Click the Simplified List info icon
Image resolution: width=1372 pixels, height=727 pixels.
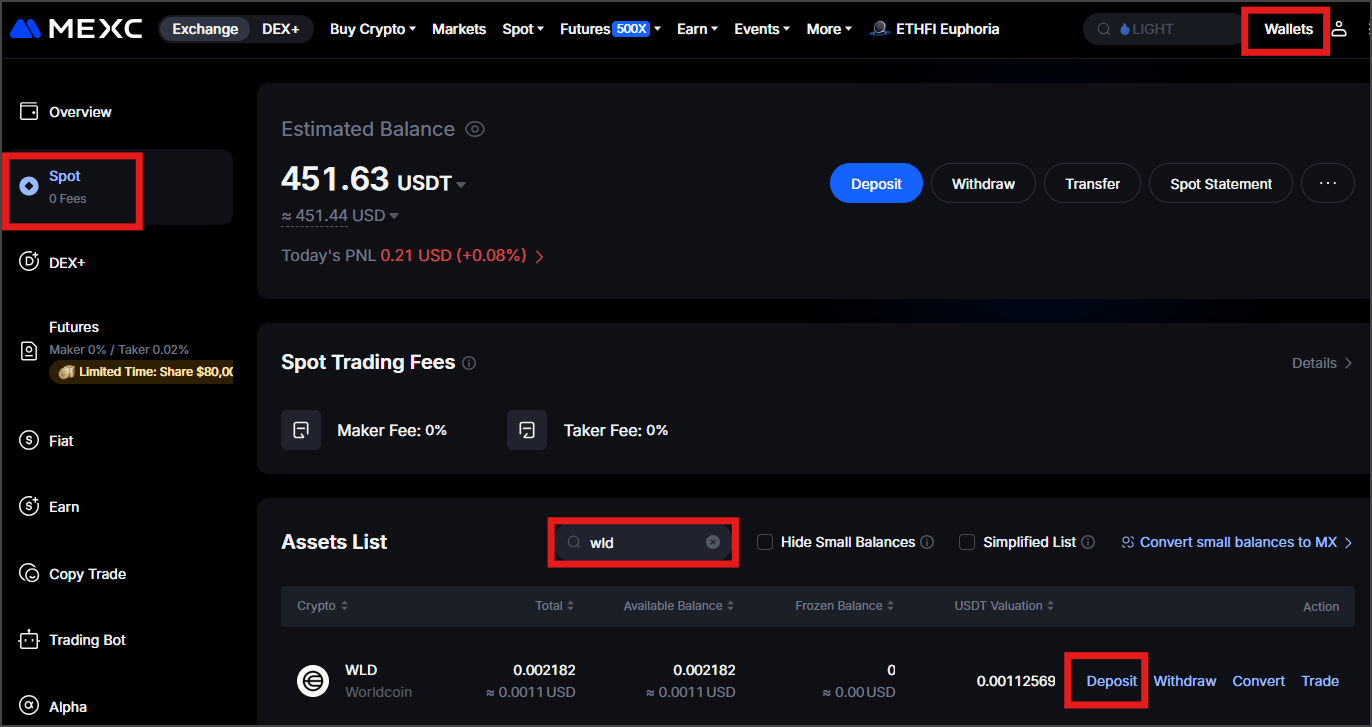coord(1088,542)
